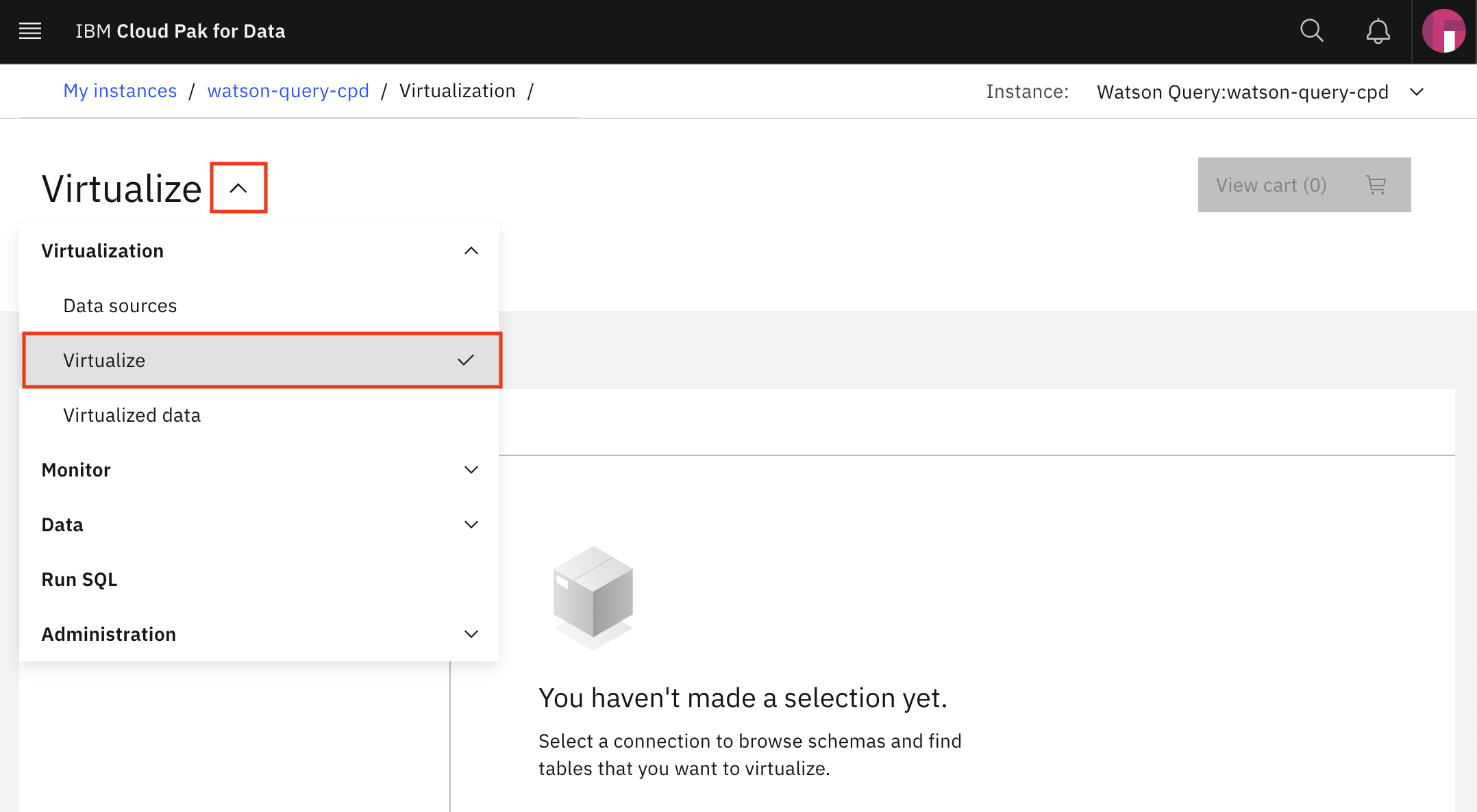The width and height of the screenshot is (1477, 812).
Task: Expand the Administration section
Action: coord(470,634)
